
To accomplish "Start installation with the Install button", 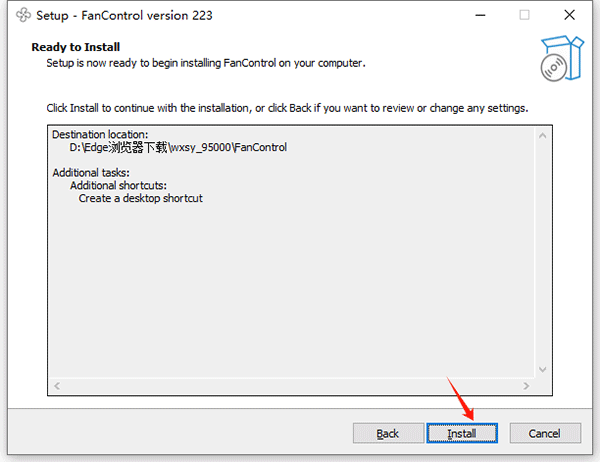I will [x=461, y=433].
